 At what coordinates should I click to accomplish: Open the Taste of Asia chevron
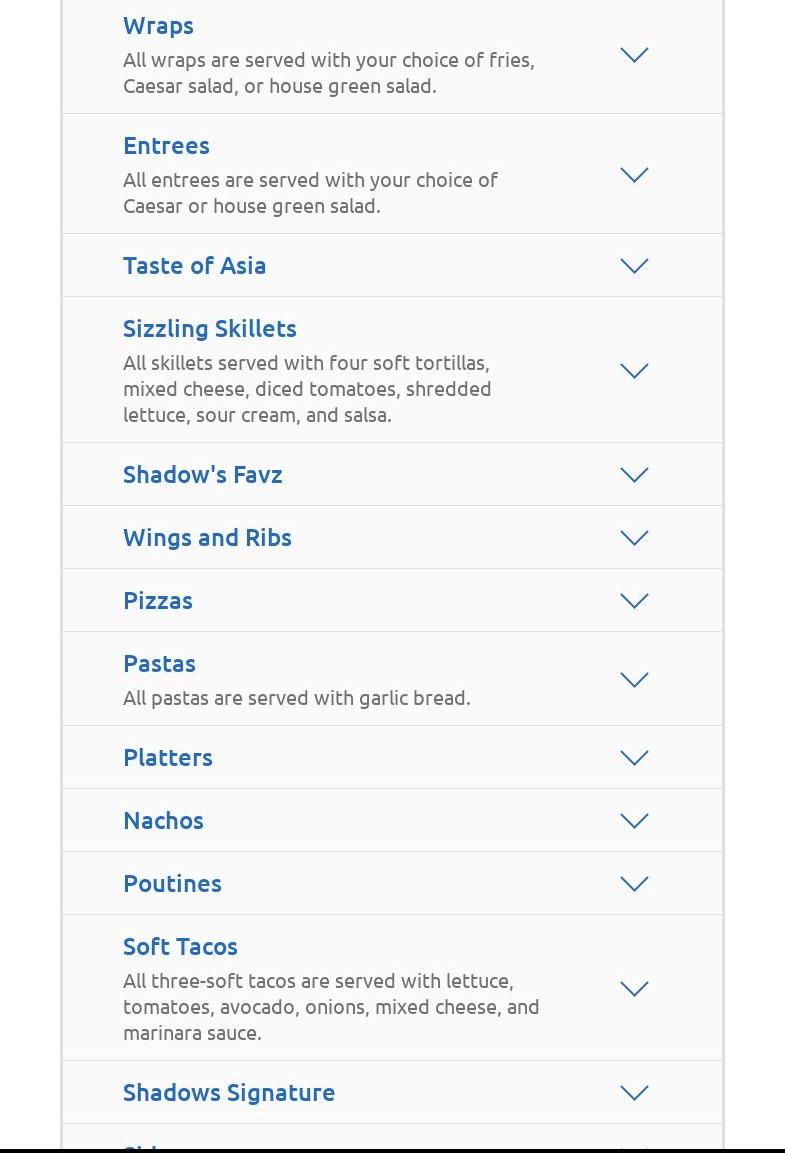(x=634, y=266)
